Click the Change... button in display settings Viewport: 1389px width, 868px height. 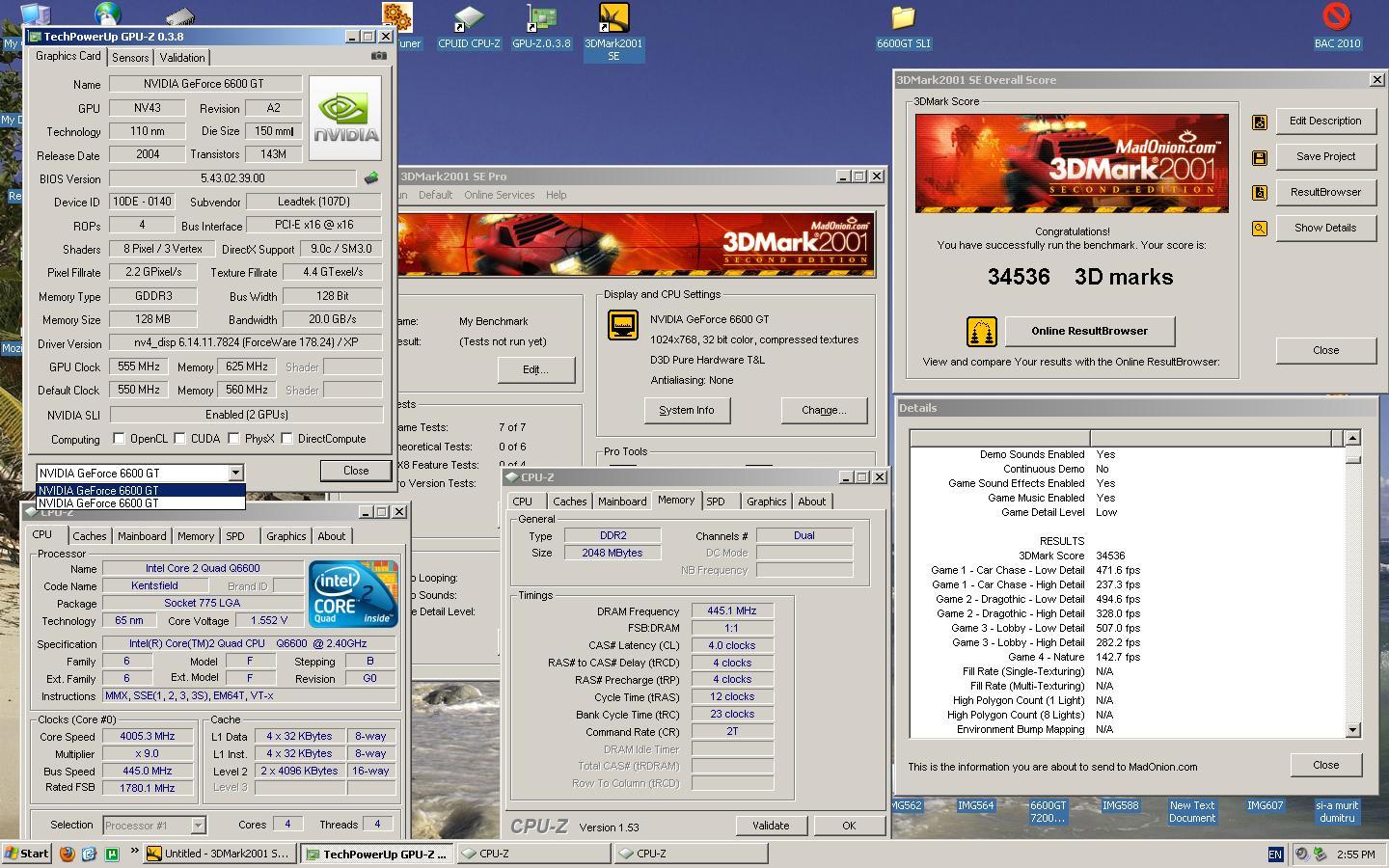(x=824, y=410)
